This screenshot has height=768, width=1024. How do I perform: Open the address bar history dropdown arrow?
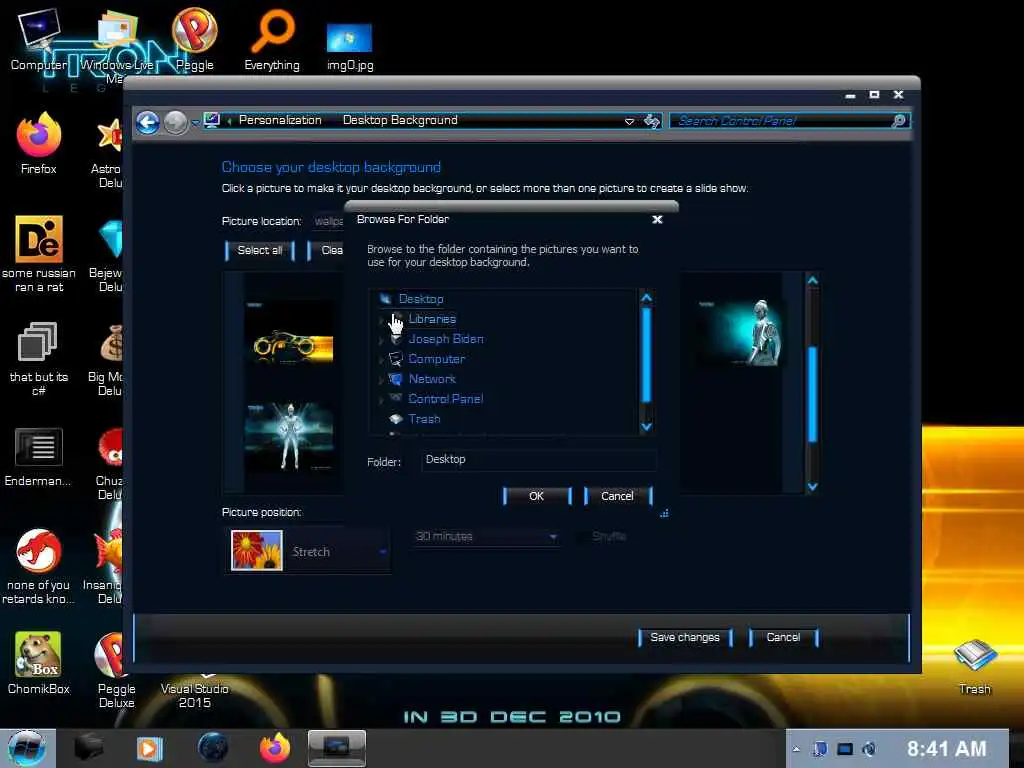(630, 121)
